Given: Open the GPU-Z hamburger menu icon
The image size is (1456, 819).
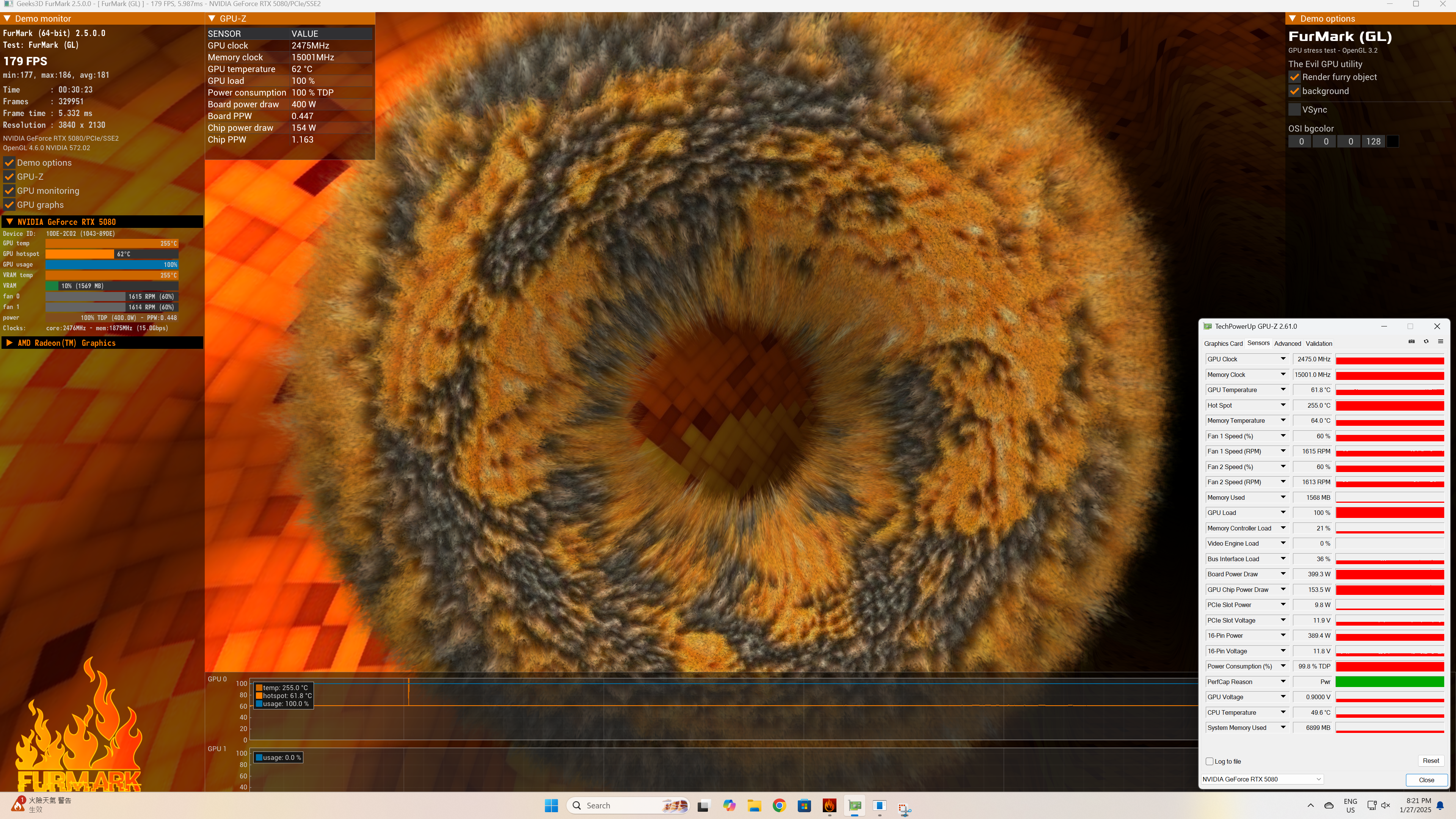Looking at the screenshot, I should [x=1440, y=341].
